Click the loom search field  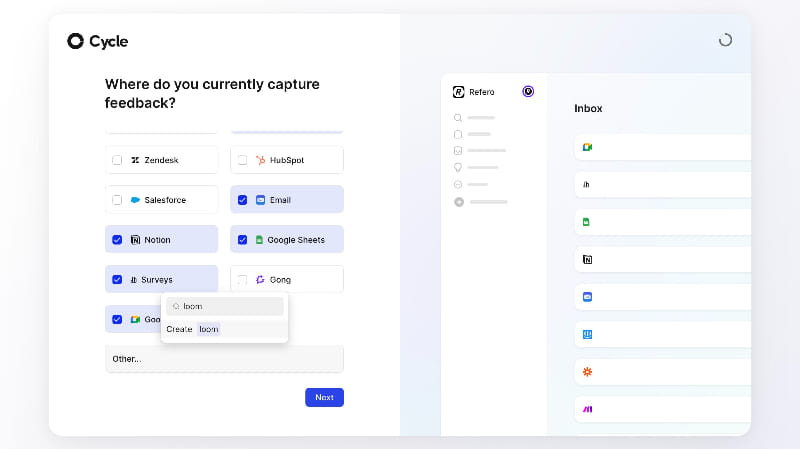224,306
